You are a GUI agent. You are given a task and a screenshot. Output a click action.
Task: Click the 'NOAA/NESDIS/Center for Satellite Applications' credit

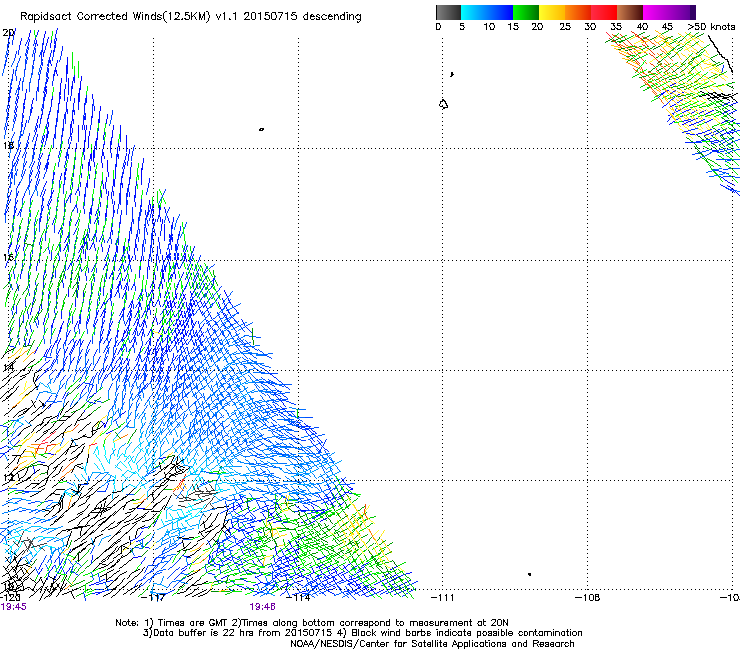pos(432,644)
